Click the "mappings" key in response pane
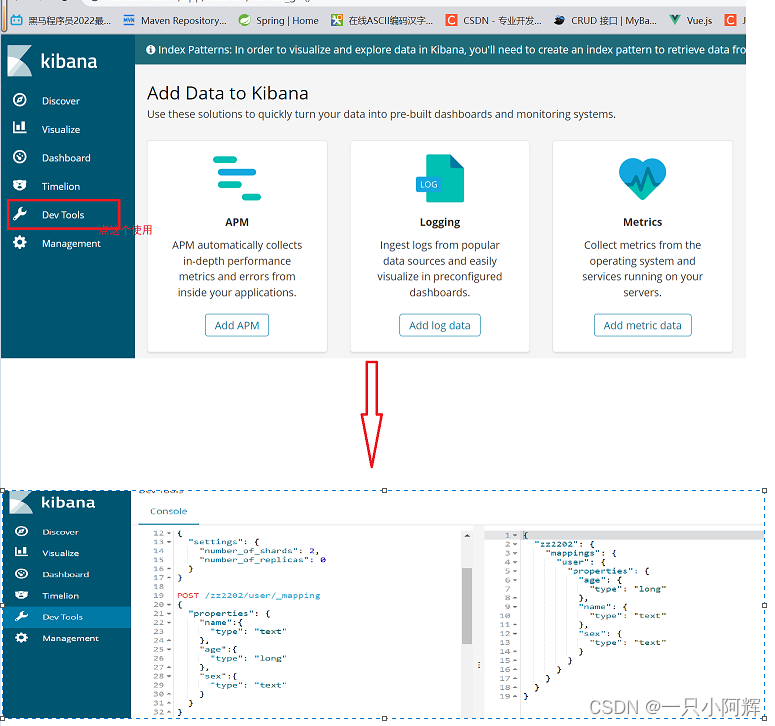The width and height of the screenshot is (775, 726). [572, 553]
